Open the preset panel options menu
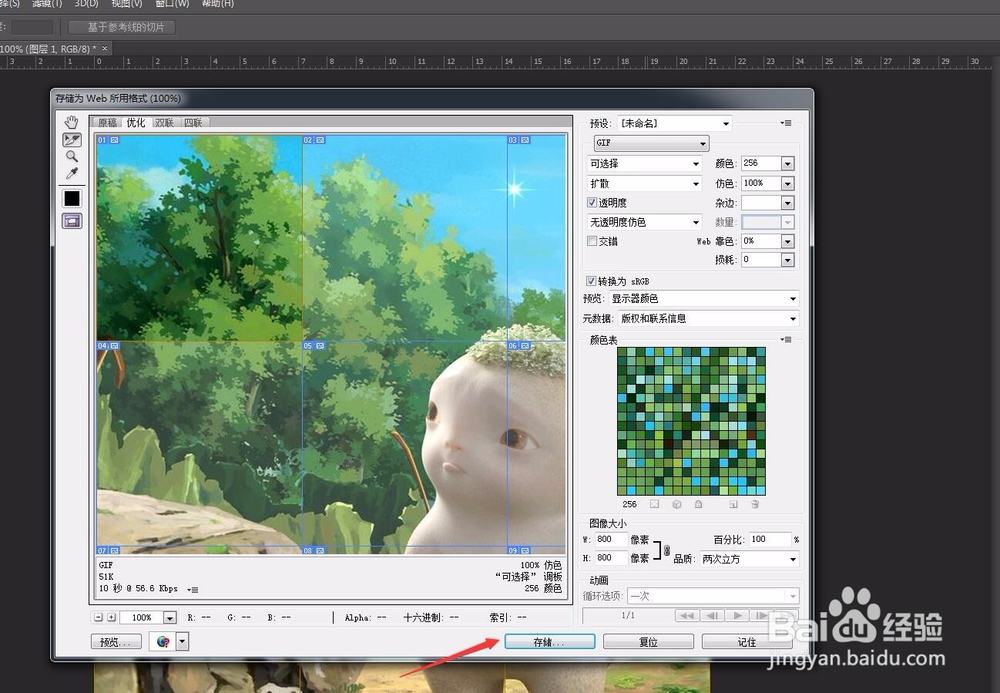This screenshot has width=1000, height=693. point(786,123)
